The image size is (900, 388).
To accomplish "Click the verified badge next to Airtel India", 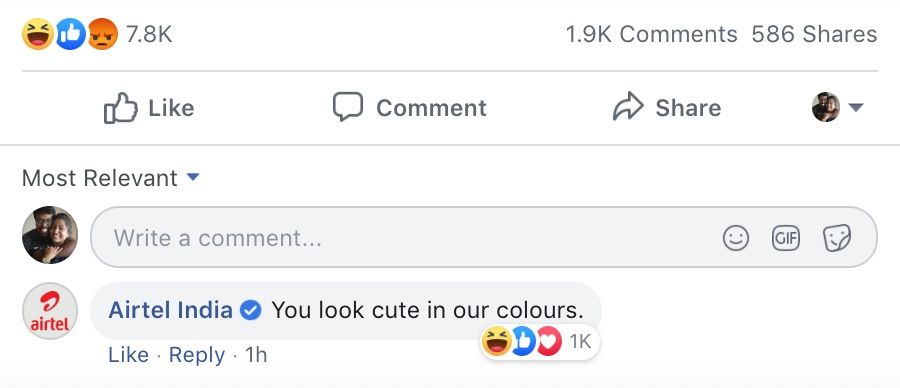I will (x=250, y=311).
